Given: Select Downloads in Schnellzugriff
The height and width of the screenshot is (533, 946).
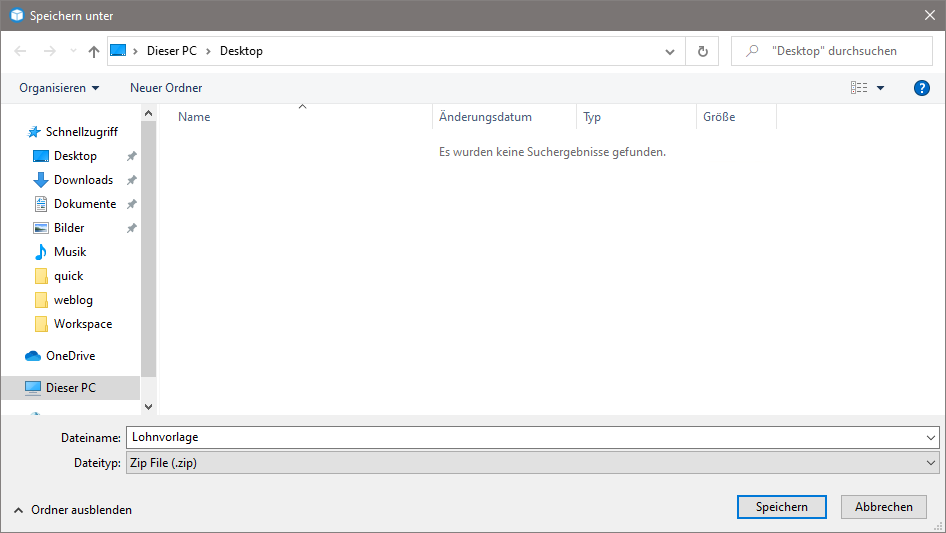Looking at the screenshot, I should (83, 180).
